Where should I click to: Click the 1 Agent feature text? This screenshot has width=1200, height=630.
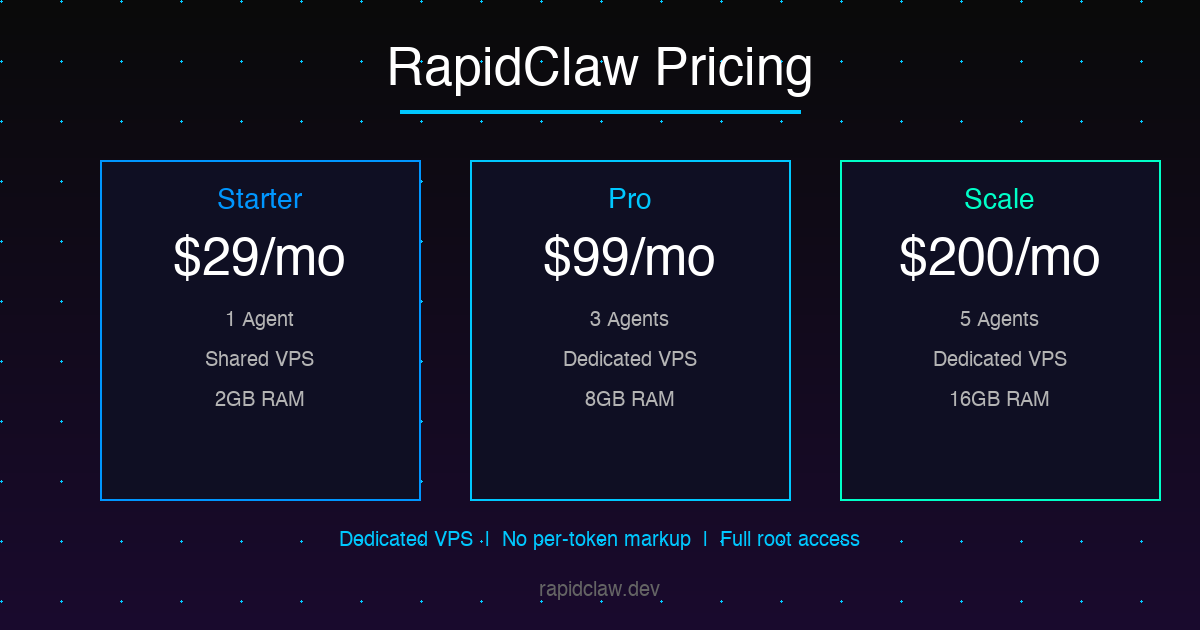(260, 319)
